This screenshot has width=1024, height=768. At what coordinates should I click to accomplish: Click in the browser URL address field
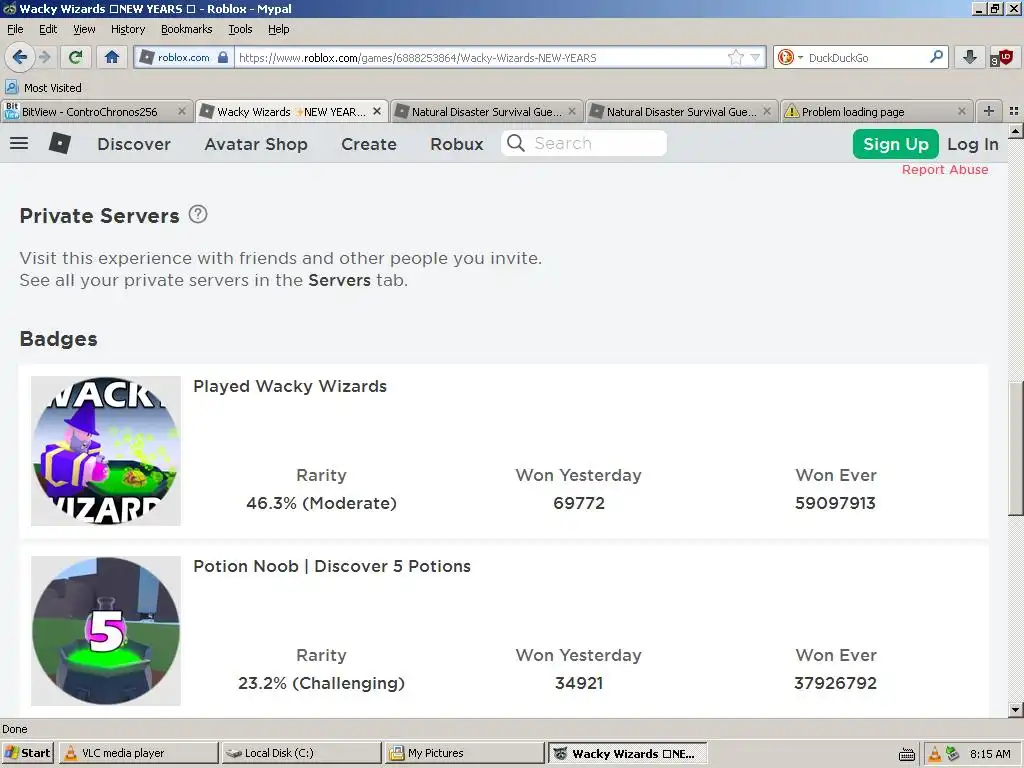pos(480,57)
